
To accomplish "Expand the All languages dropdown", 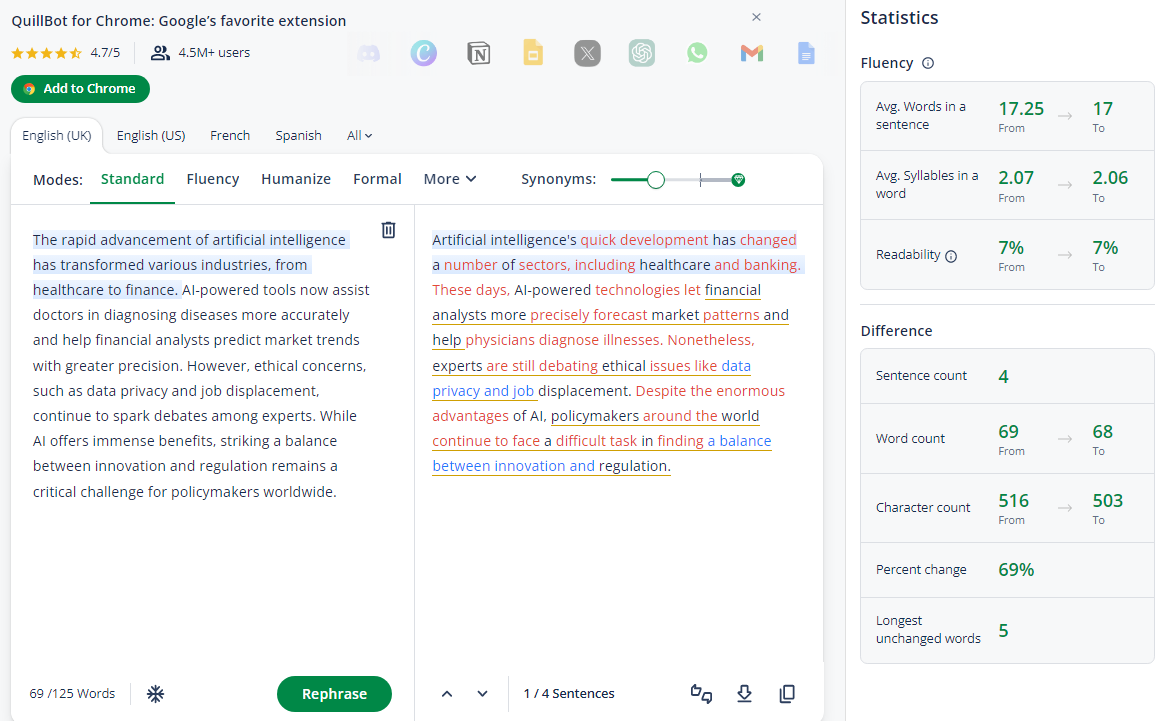I will coord(360,136).
